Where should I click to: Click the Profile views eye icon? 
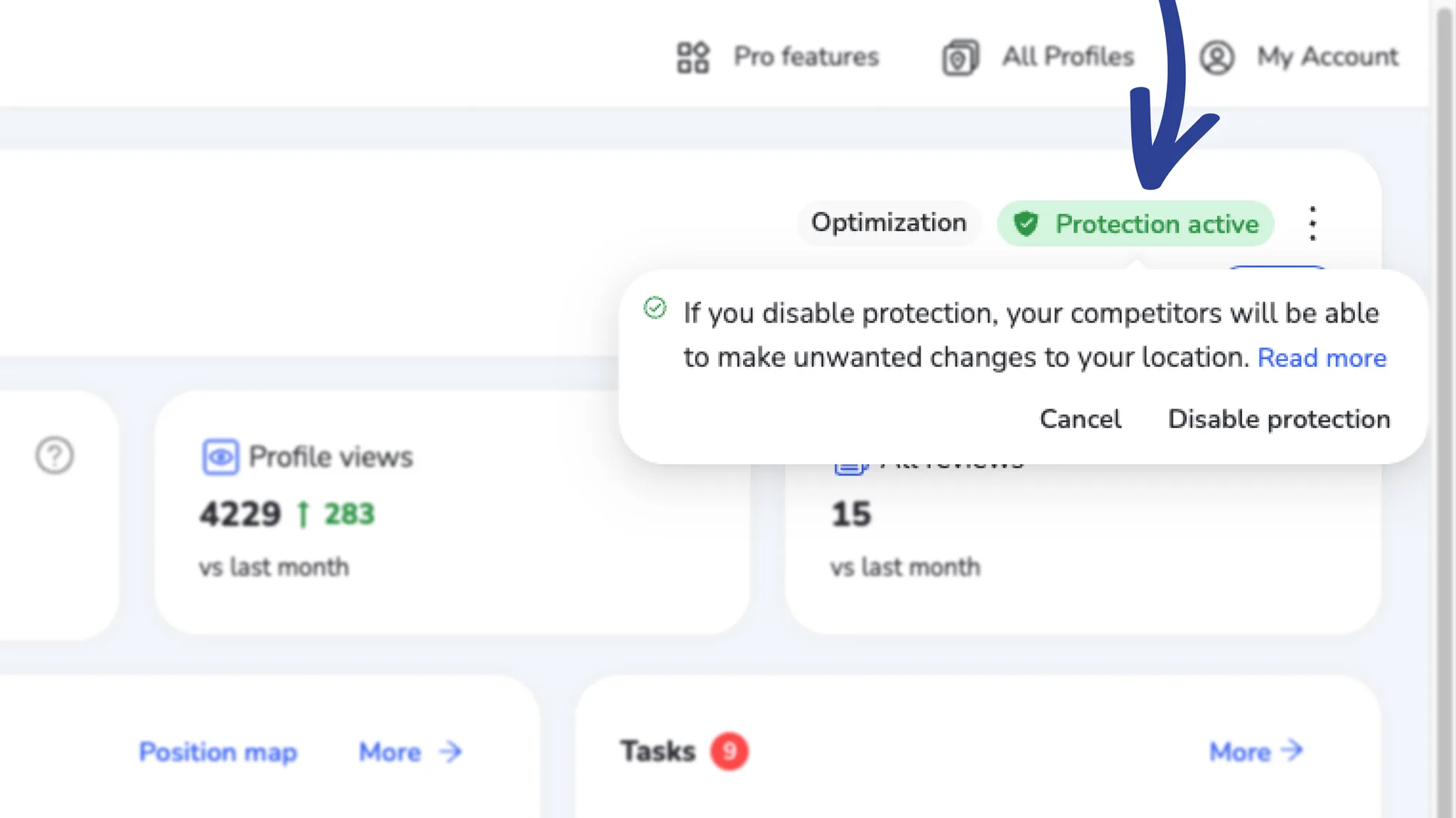(x=220, y=457)
